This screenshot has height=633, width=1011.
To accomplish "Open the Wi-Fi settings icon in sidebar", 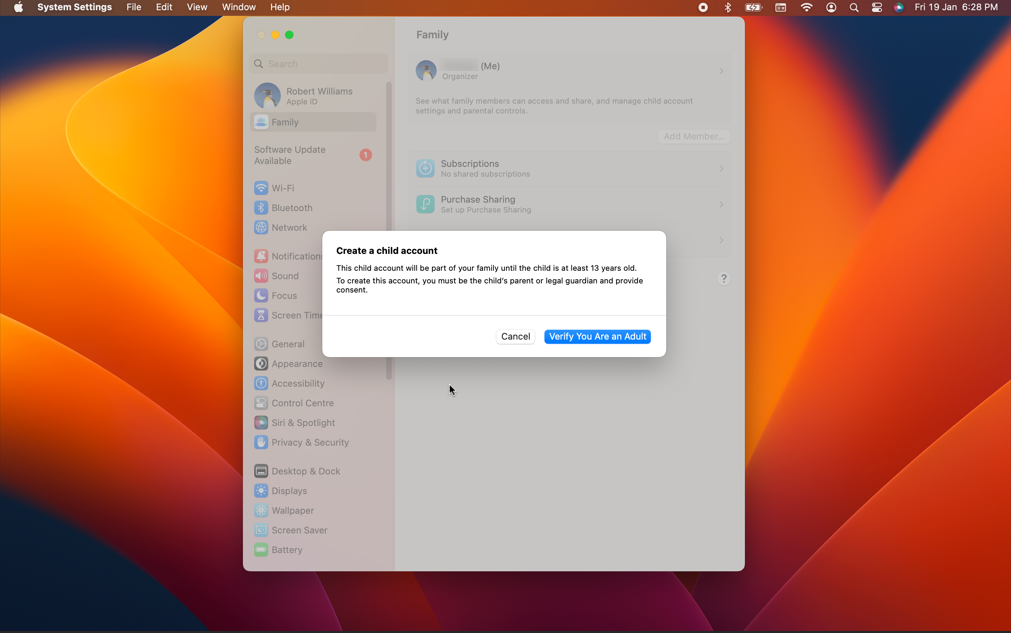I will 261,188.
